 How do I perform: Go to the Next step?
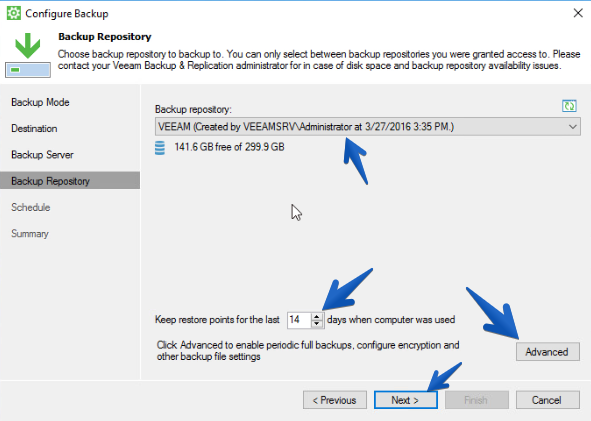pos(406,400)
